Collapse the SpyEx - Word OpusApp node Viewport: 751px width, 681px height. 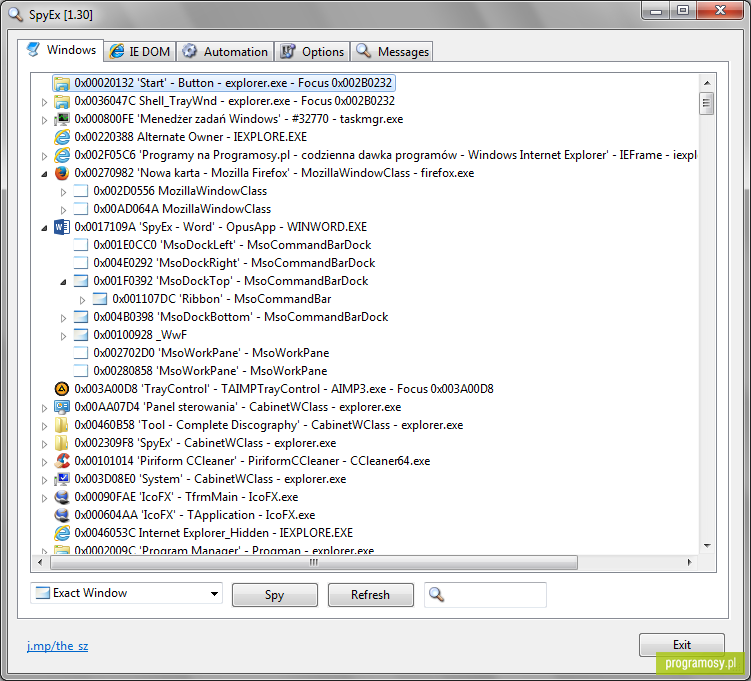tap(44, 228)
